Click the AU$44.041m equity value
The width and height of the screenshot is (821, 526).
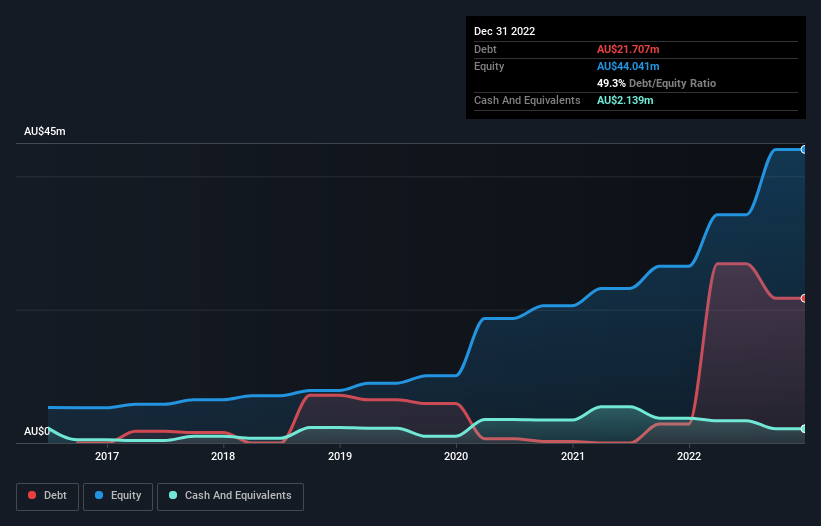(x=628, y=66)
